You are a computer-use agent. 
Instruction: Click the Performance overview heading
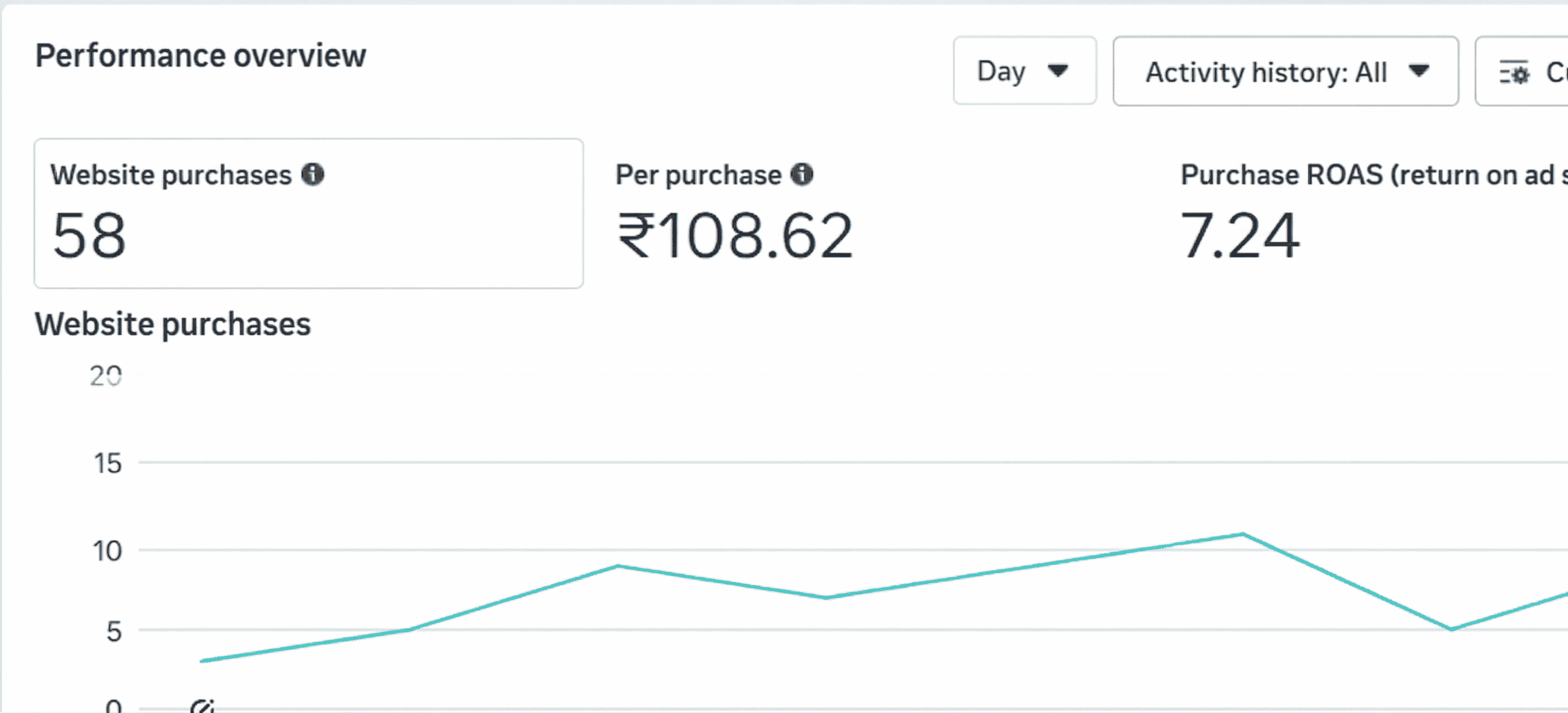(x=201, y=56)
